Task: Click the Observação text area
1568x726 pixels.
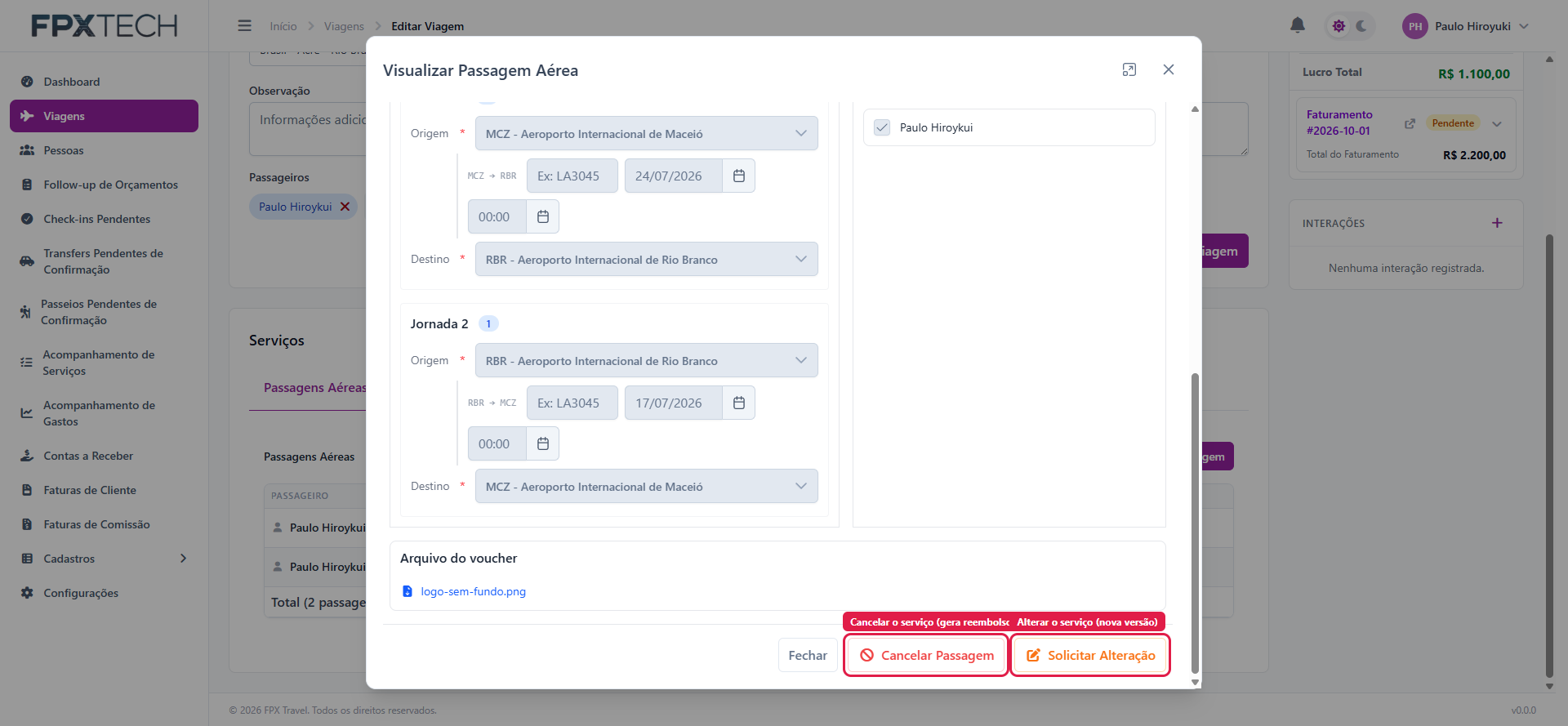Action: 309,128
